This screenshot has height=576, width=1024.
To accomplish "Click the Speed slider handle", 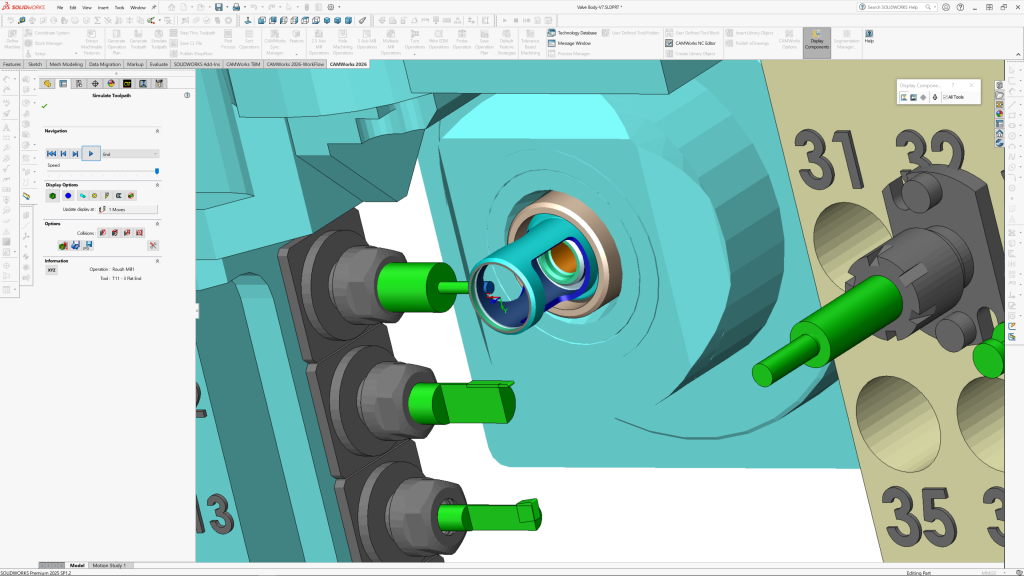I will pos(156,171).
